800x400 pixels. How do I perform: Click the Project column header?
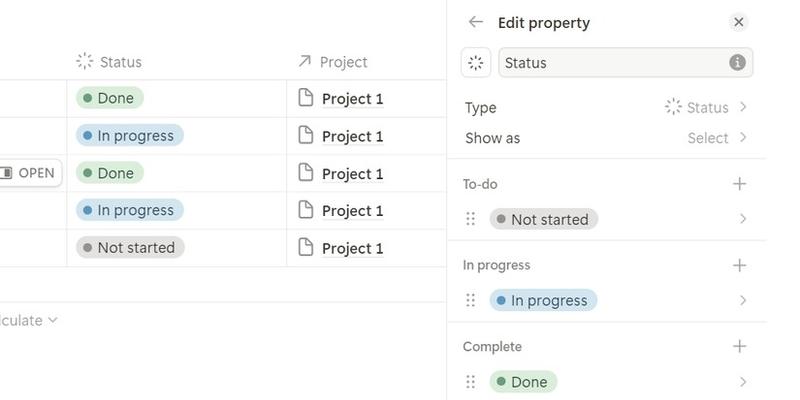(343, 62)
